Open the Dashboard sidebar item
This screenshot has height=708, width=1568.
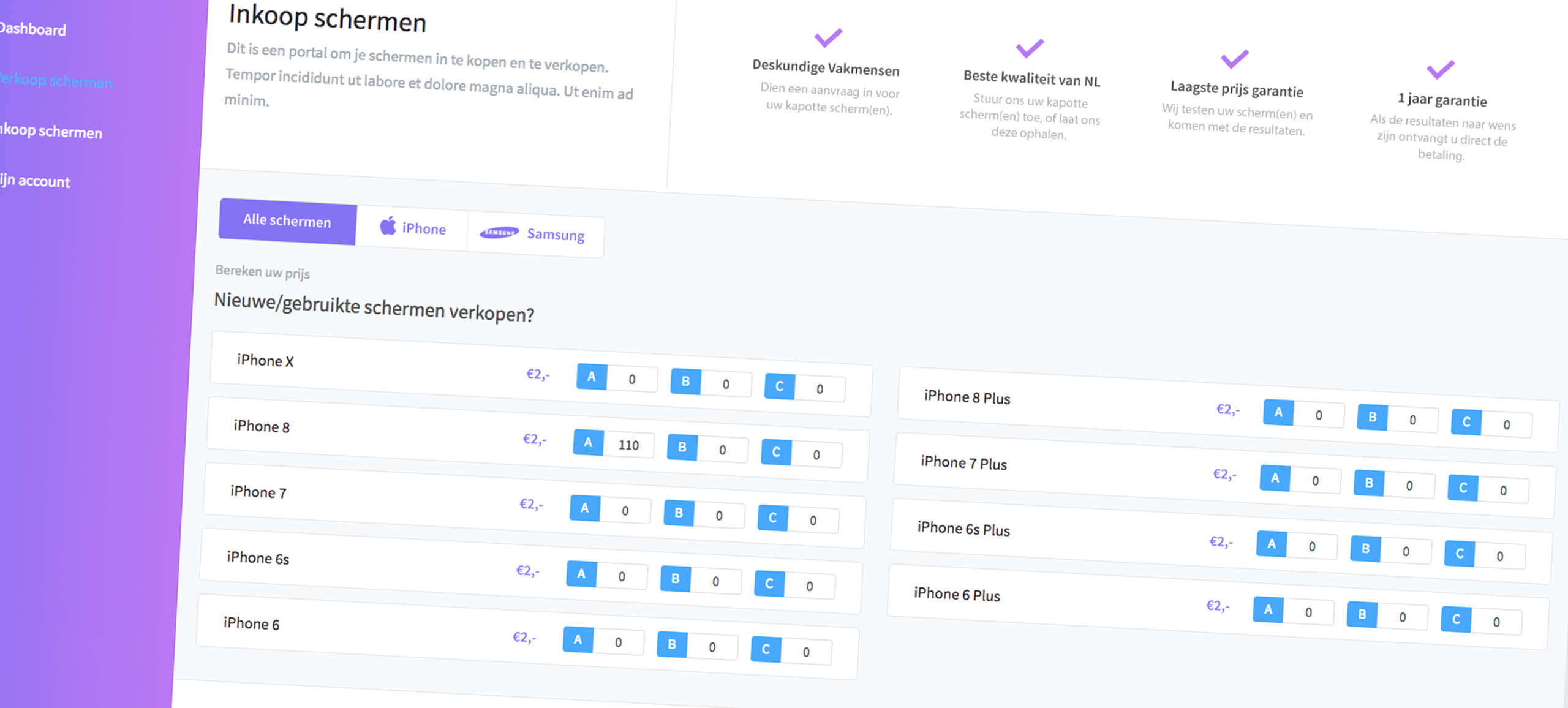pyautogui.click(x=32, y=28)
